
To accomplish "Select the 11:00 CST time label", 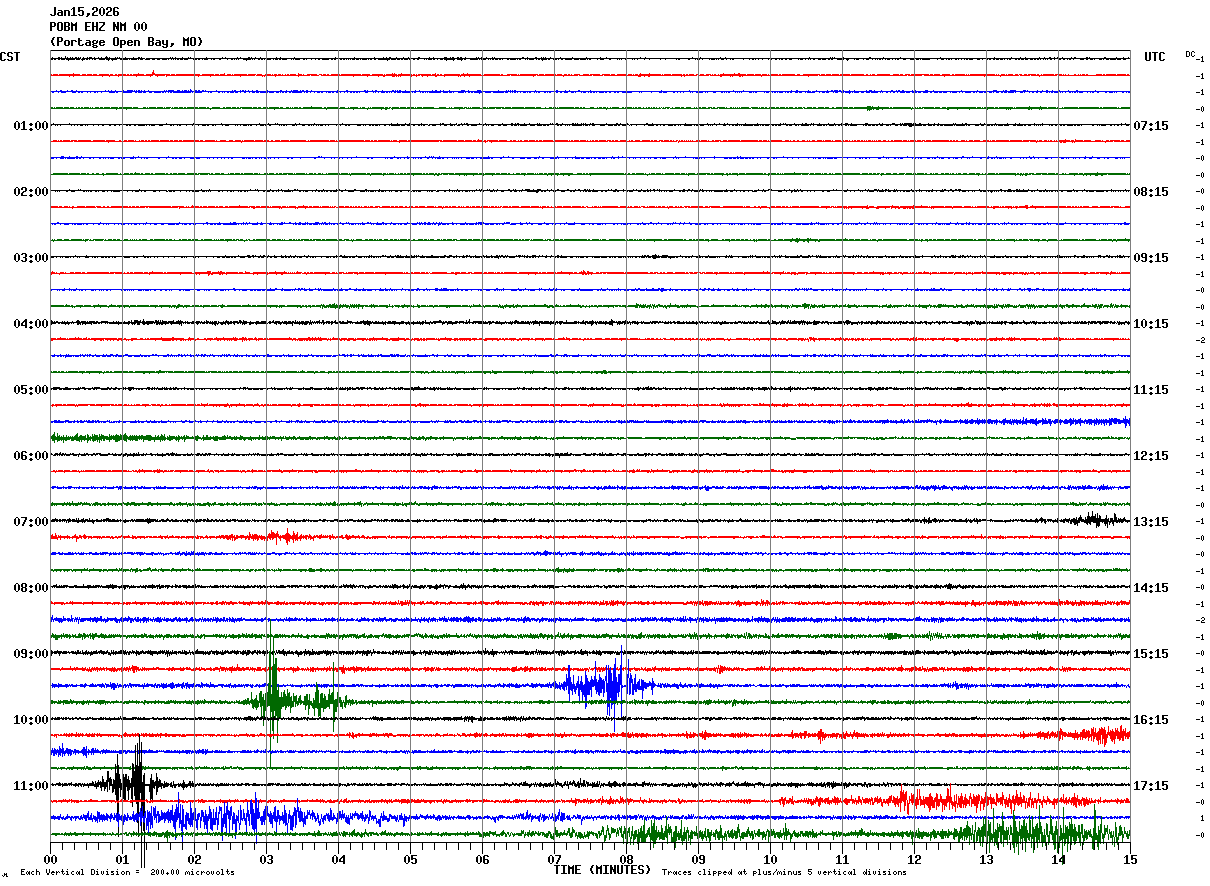I will pos(30,785).
